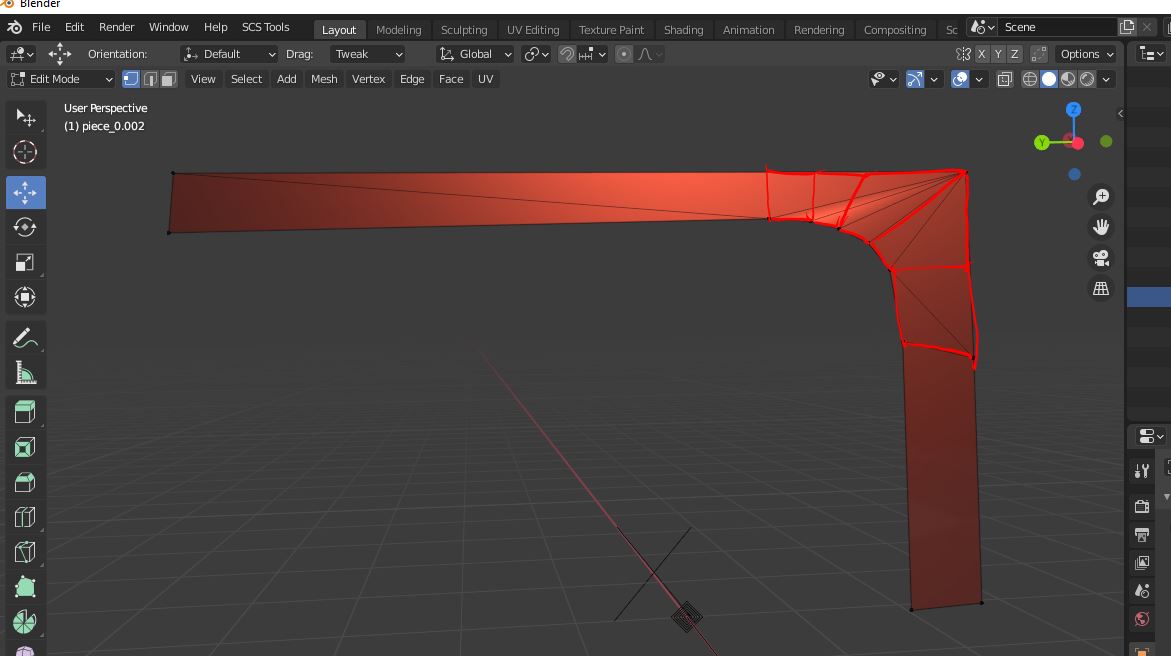The height and width of the screenshot is (656, 1171).
Task: Select the Loop Cut tool
Action: [25, 517]
